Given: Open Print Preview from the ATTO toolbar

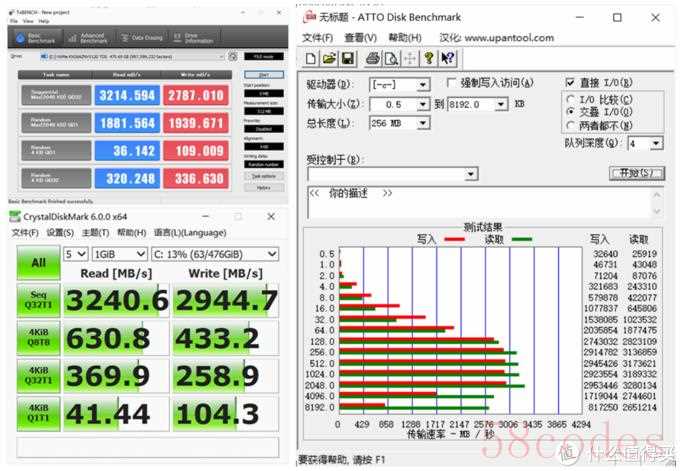Looking at the screenshot, I should (390, 58).
